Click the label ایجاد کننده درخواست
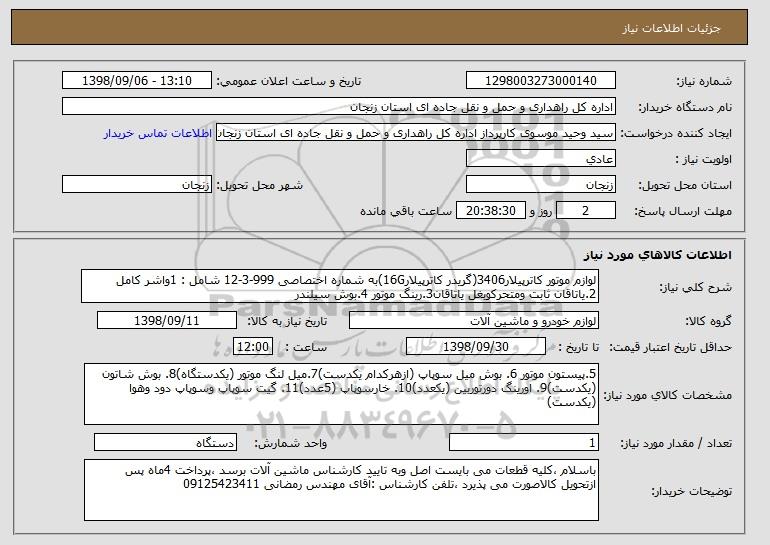 coord(676,134)
